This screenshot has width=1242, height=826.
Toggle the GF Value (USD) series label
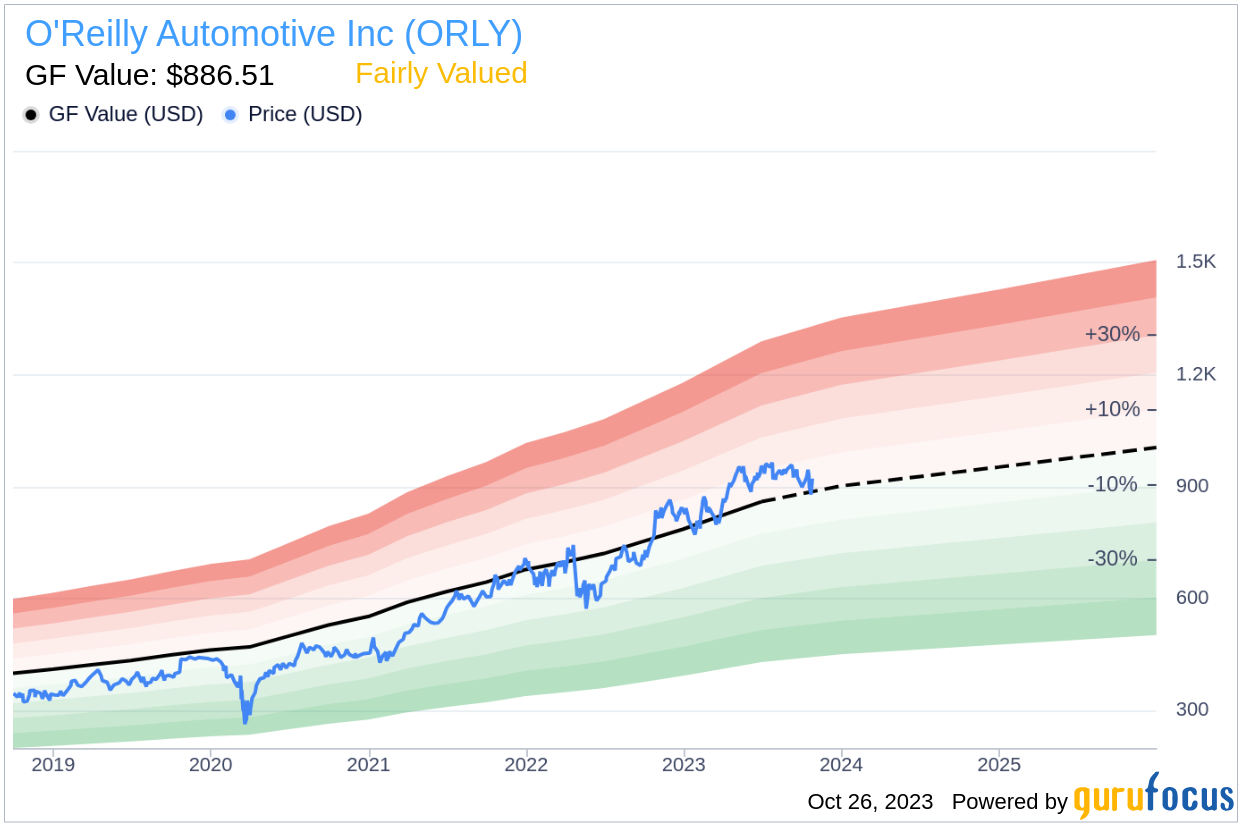(125, 115)
